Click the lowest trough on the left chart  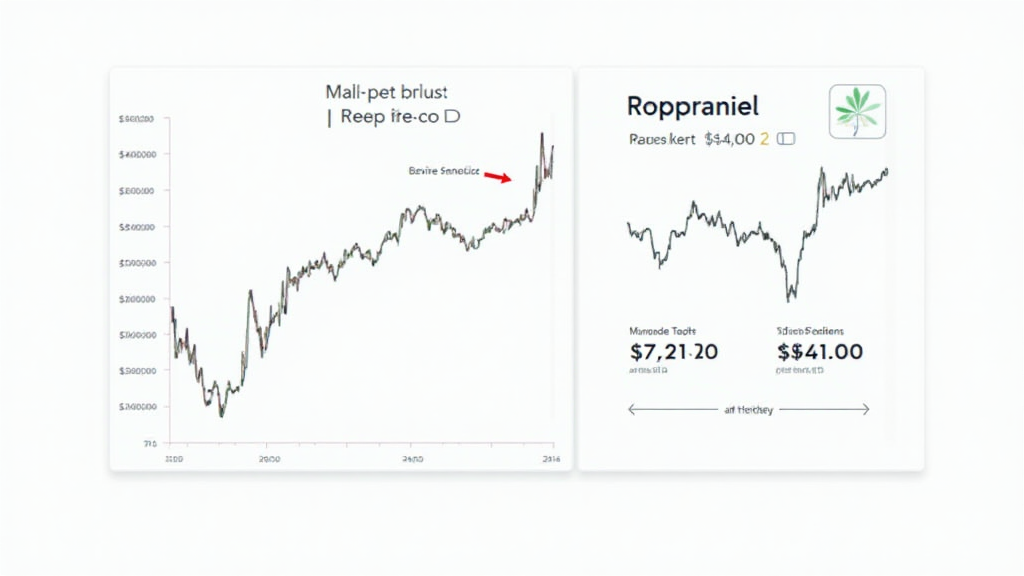(x=221, y=414)
